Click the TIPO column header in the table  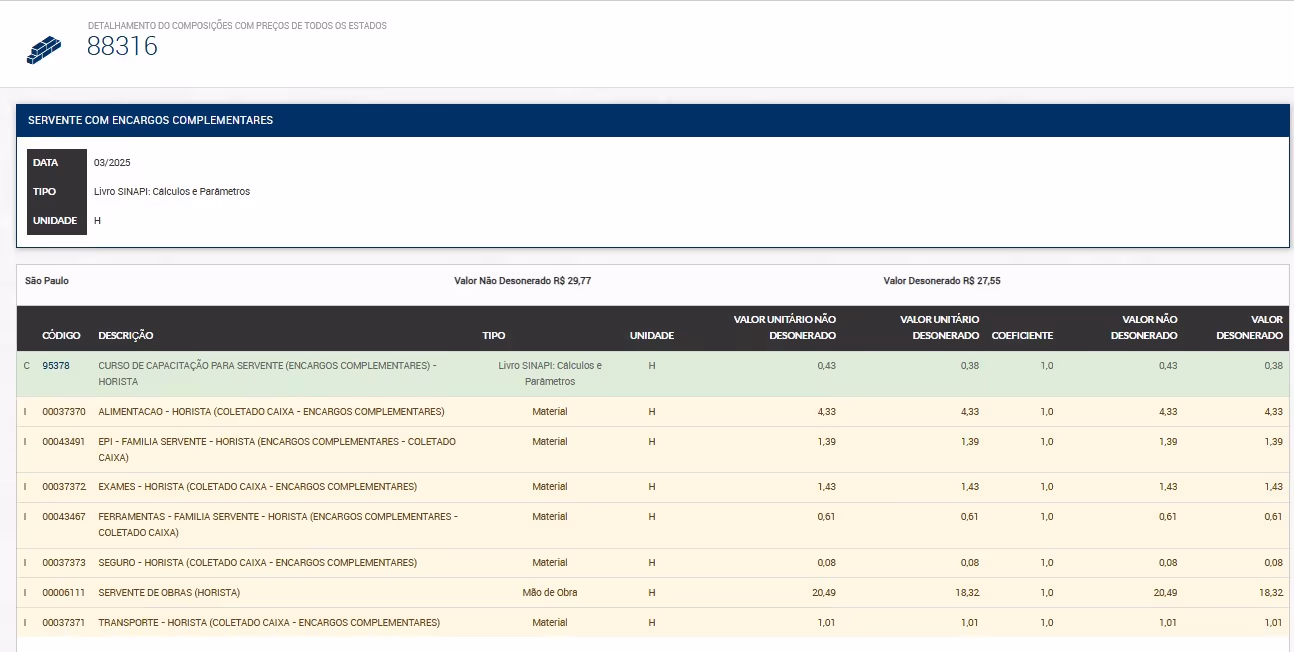[494, 336]
